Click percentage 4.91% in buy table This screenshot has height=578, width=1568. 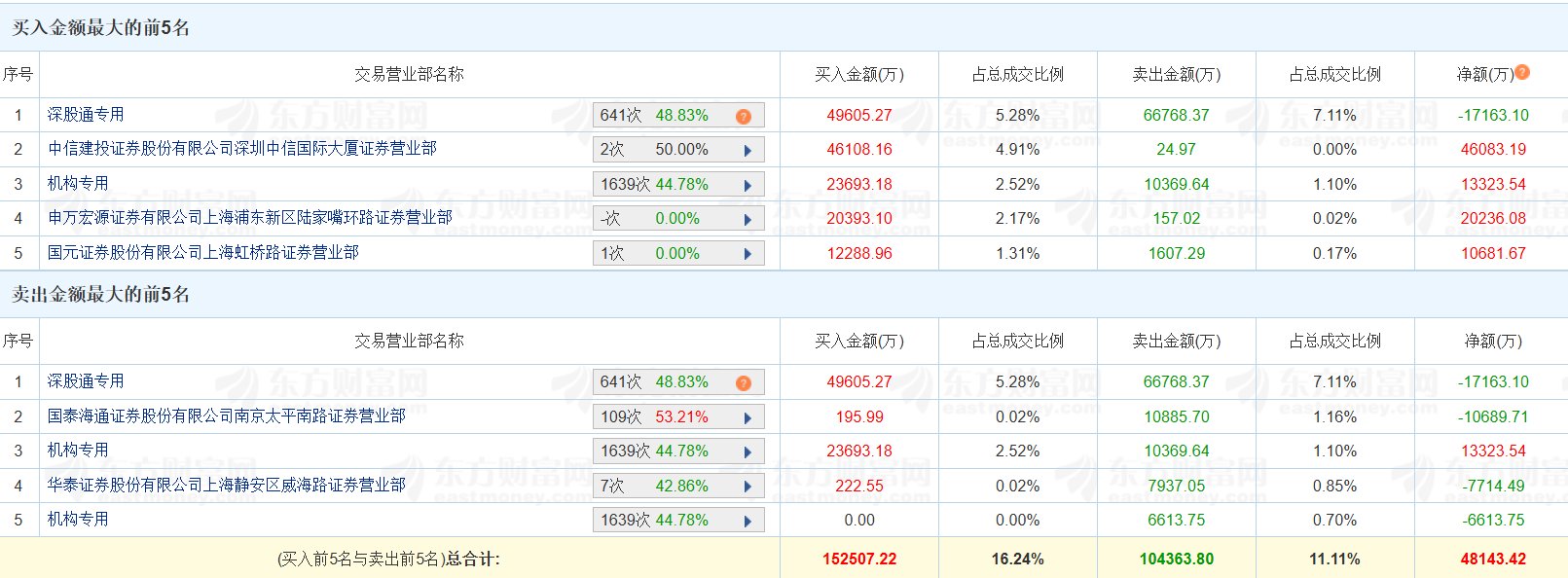pyautogui.click(x=1018, y=150)
